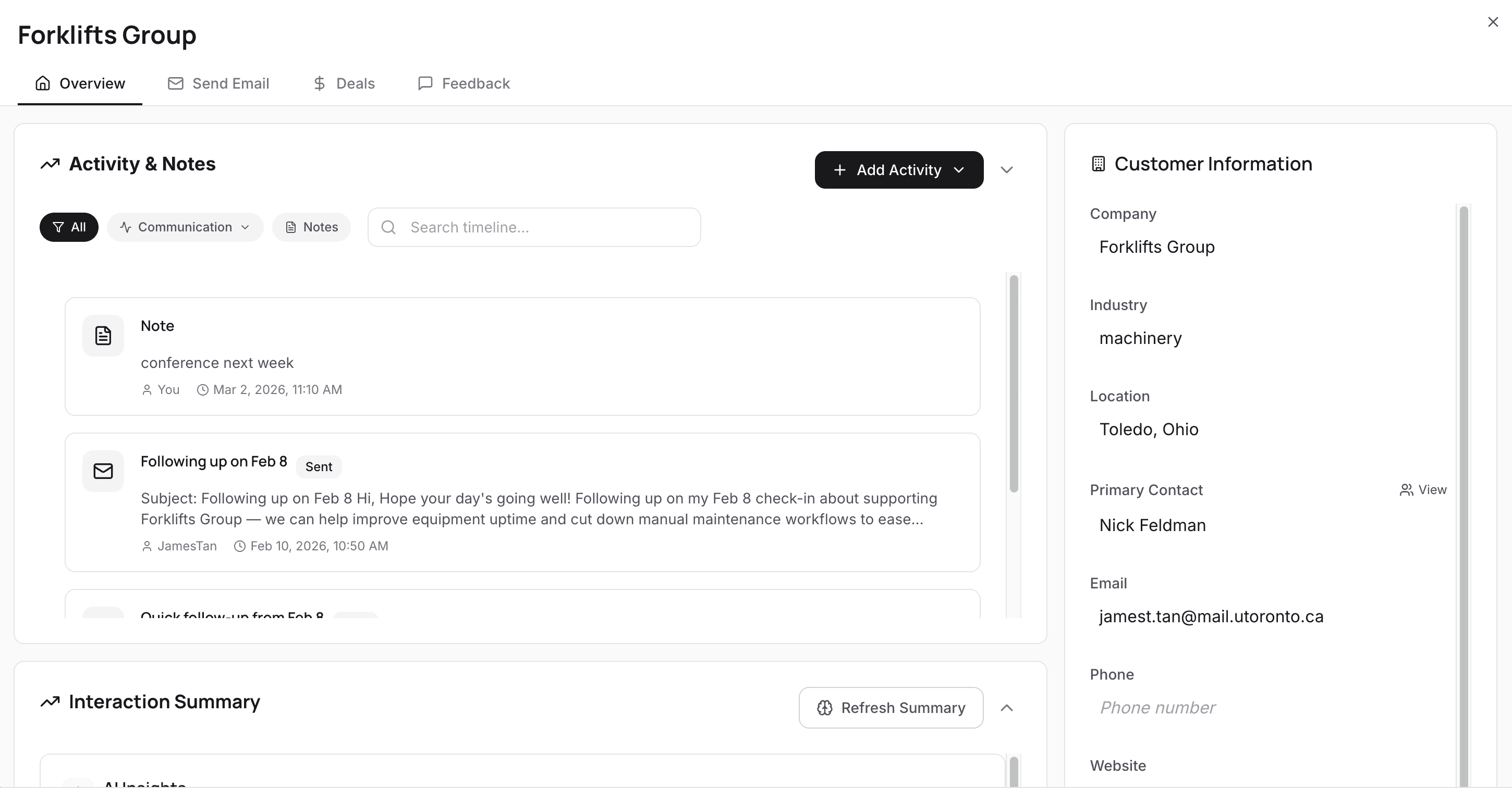
Task: Click the Feedback speech bubble icon
Action: (x=425, y=83)
